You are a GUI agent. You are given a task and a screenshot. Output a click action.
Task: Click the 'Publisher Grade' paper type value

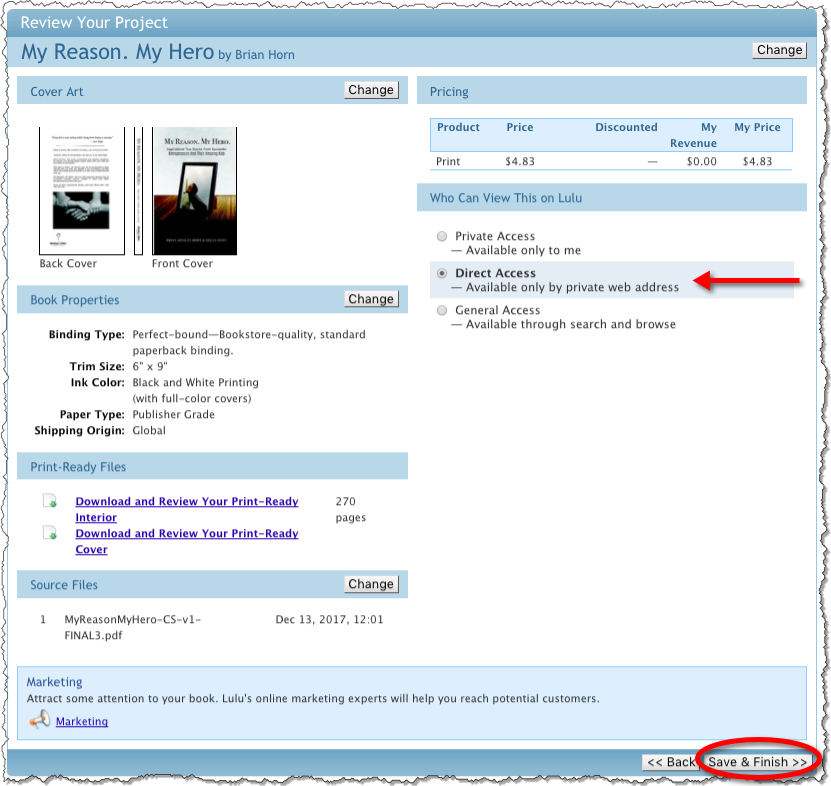(173, 414)
